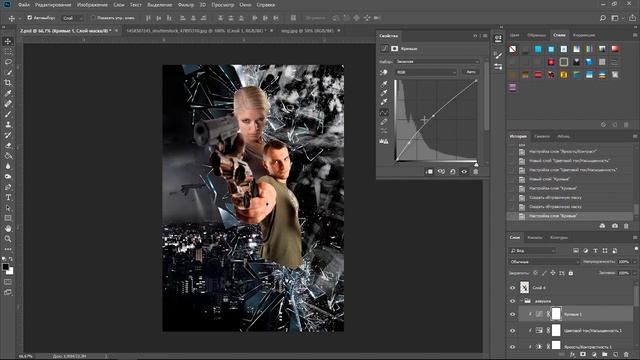Open the Файл menu

click(24, 5)
